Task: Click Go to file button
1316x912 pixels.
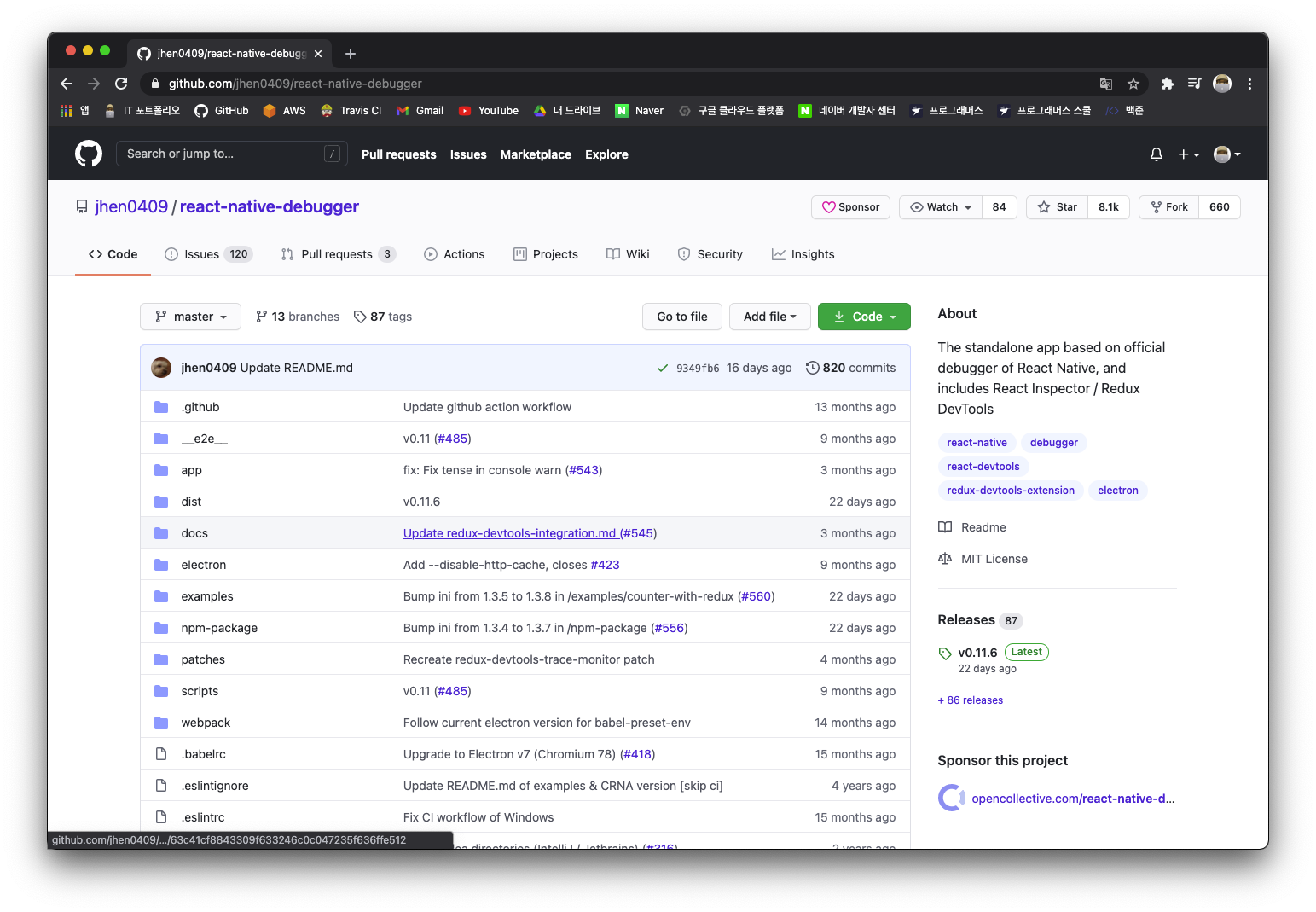Action: (x=682, y=317)
